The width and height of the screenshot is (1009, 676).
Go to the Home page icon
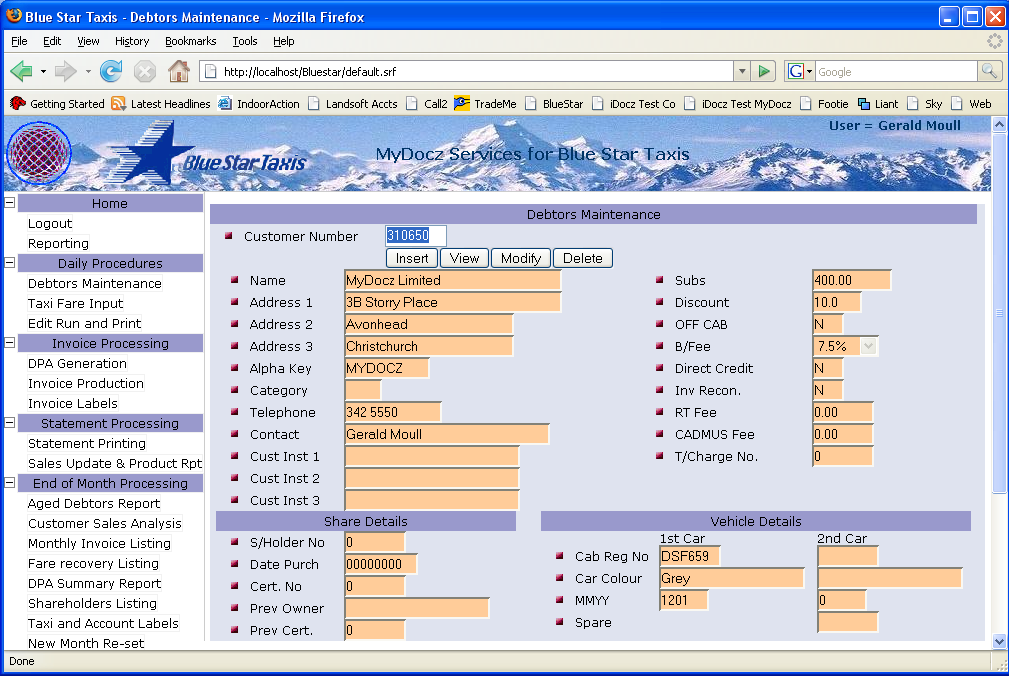[179, 71]
